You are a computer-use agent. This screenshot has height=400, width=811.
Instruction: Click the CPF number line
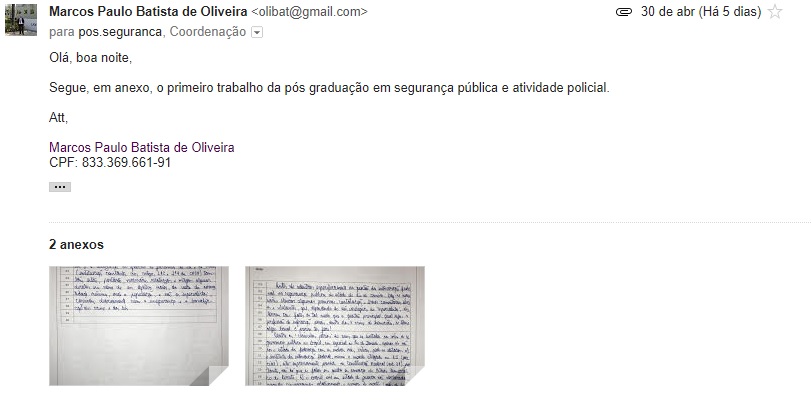[x=110, y=162]
